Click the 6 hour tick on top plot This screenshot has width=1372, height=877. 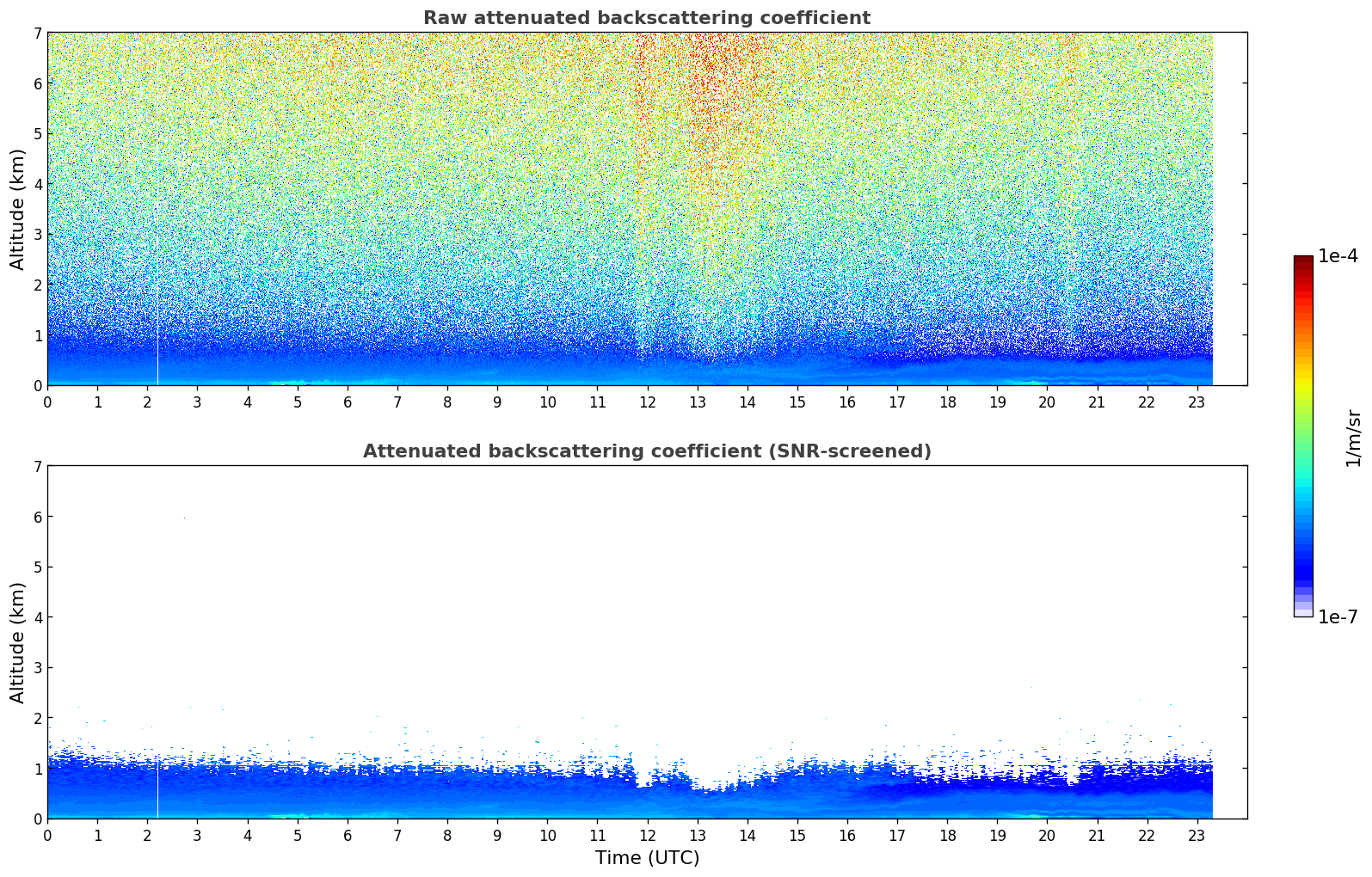(348, 402)
